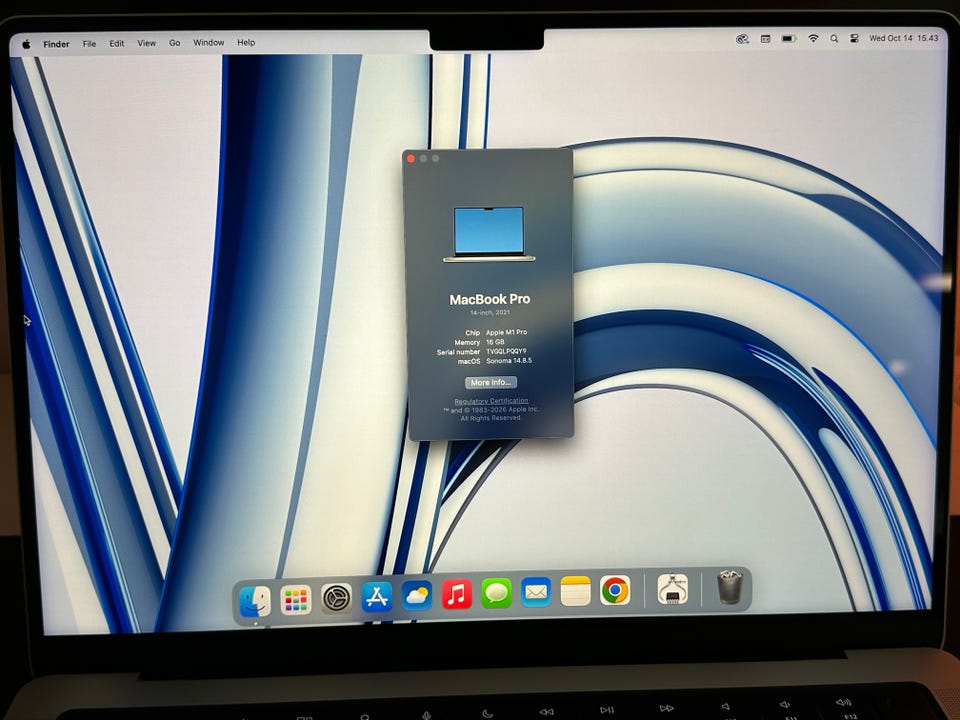
Task: Show Wi-Fi status in the menu bar
Action: [x=813, y=39]
